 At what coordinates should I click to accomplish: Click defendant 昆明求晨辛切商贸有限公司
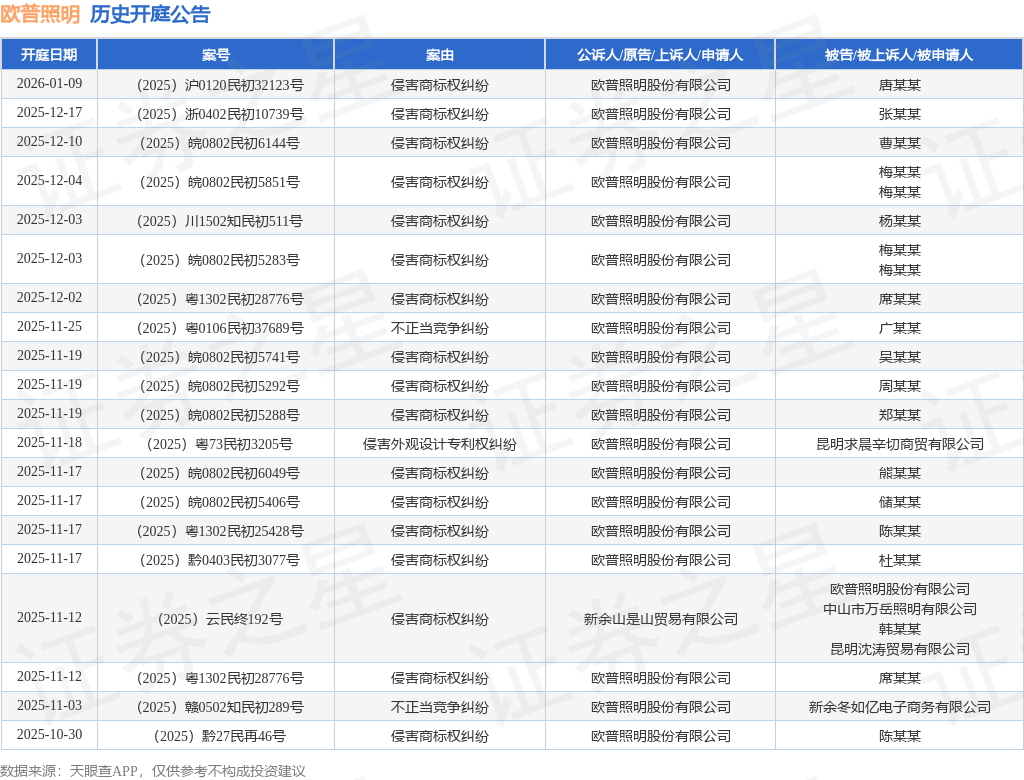pyautogui.click(x=899, y=444)
